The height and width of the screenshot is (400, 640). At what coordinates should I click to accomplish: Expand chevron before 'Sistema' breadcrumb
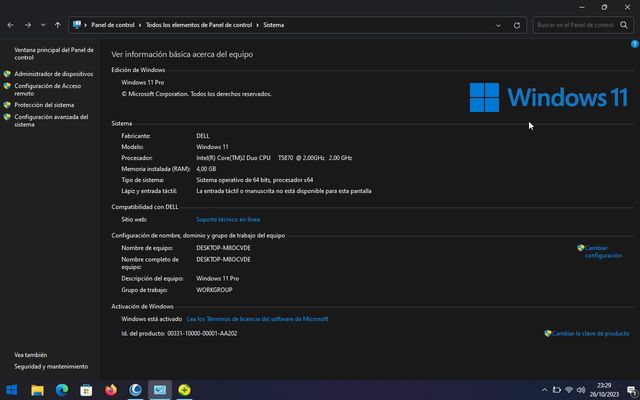[x=258, y=25]
